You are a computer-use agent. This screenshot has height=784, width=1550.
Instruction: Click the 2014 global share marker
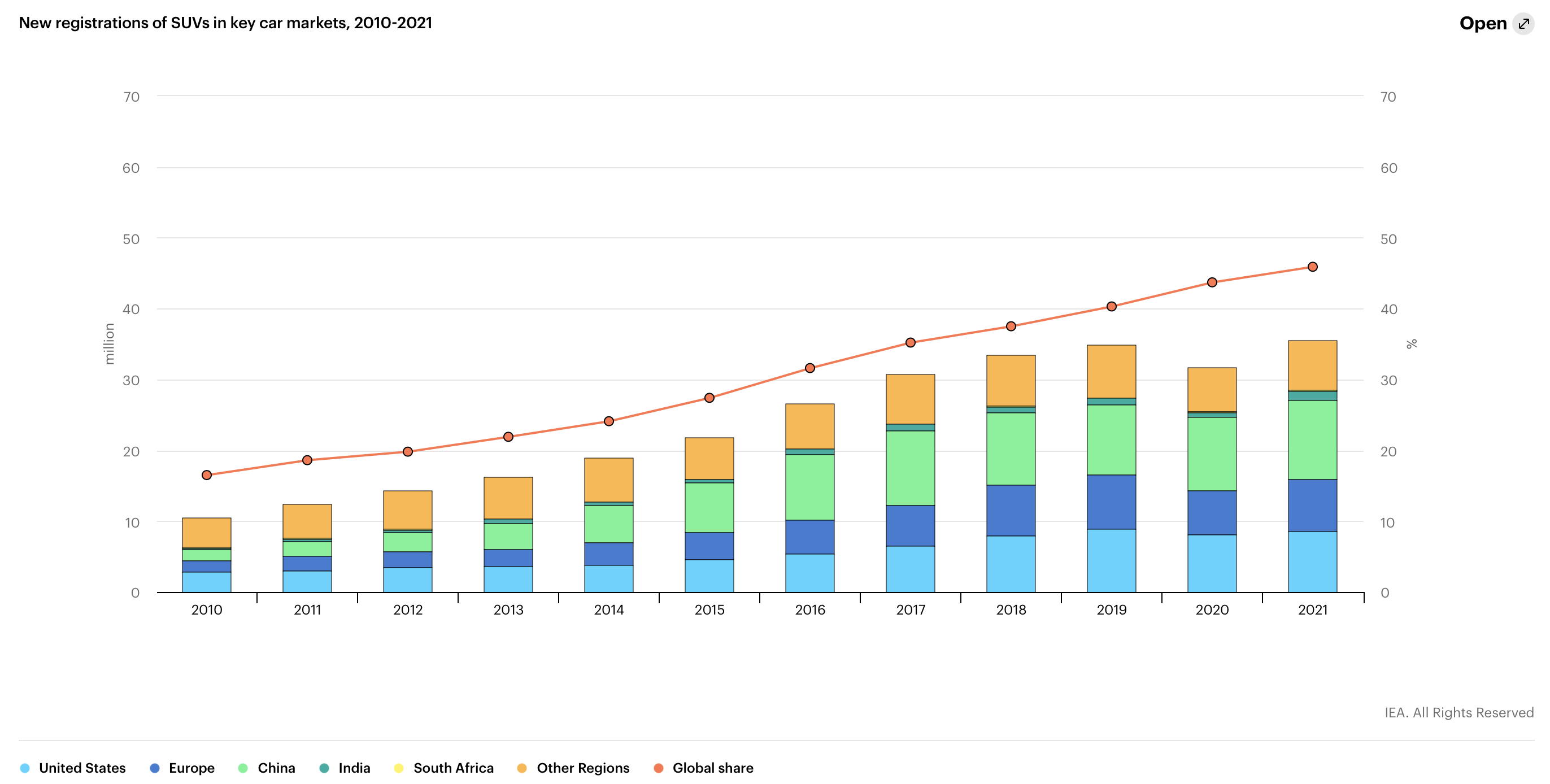point(608,421)
